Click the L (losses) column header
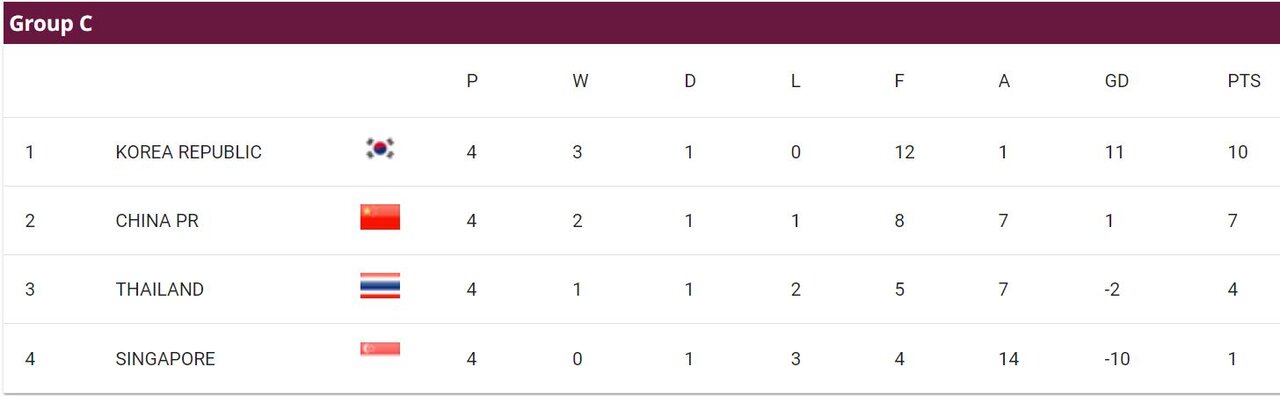 point(795,82)
